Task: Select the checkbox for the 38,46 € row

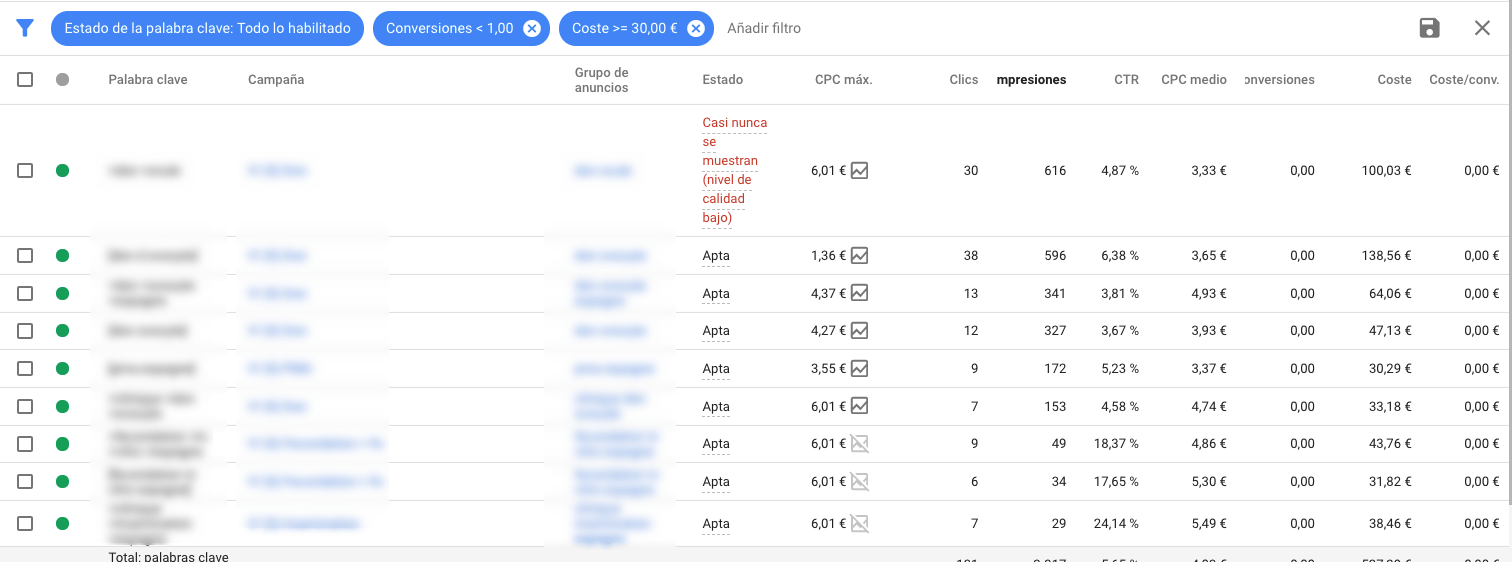Action: [25, 523]
